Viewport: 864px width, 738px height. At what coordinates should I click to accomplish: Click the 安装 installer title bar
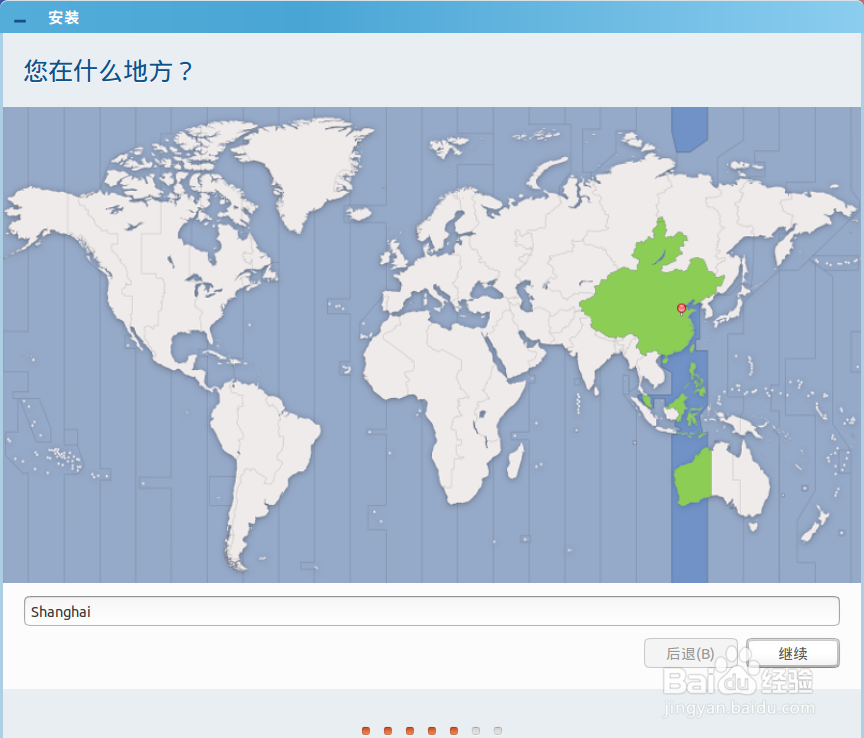click(x=65, y=17)
